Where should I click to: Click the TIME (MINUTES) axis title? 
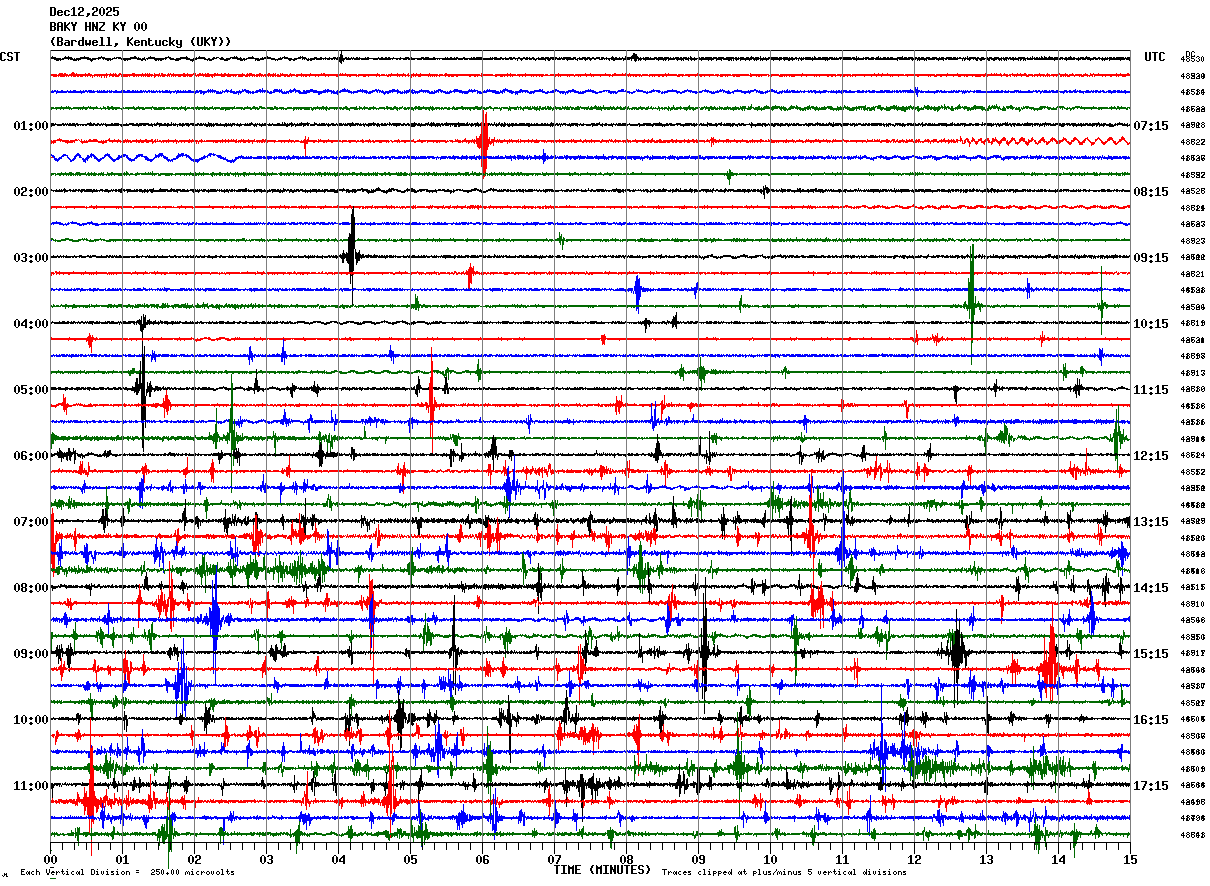(602, 870)
